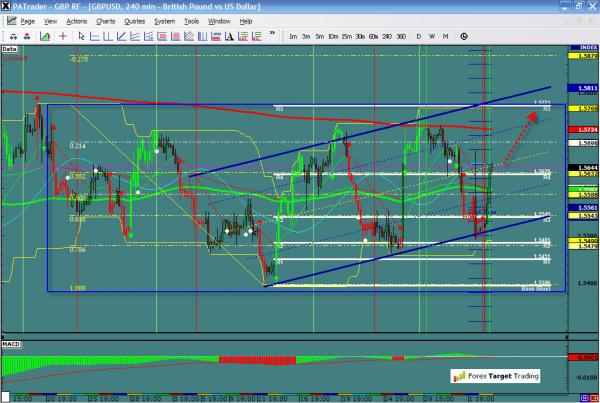Click the PATrader chart icon beside Page menu
Screen dimensions: 600x403
point(11,21)
